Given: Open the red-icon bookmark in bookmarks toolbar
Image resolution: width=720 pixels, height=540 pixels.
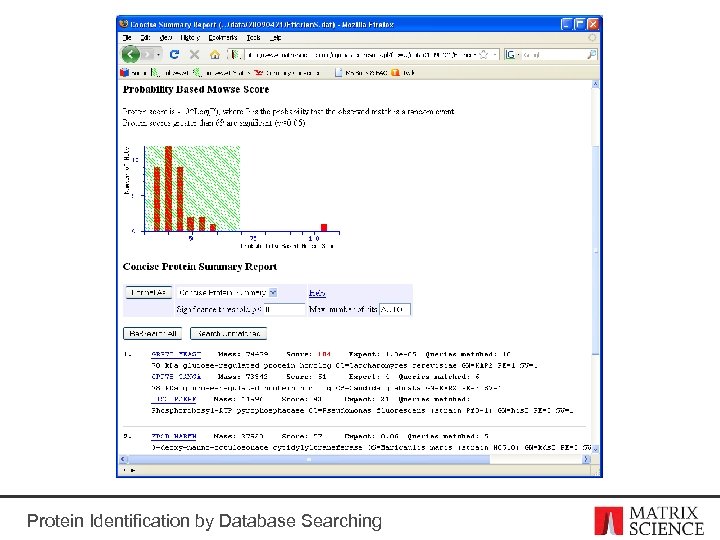Looking at the screenshot, I should [287, 73].
